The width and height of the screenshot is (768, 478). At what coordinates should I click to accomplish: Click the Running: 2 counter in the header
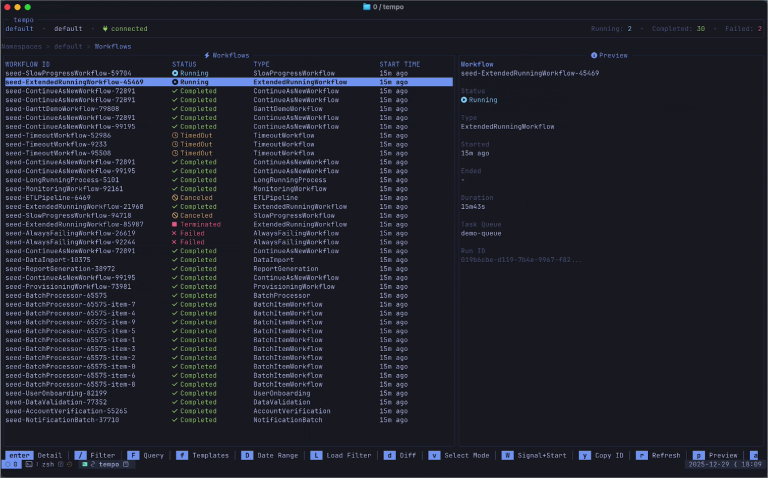[x=611, y=28]
